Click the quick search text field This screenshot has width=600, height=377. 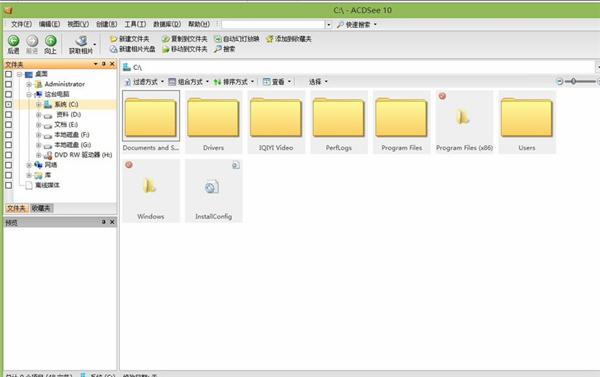[273, 24]
